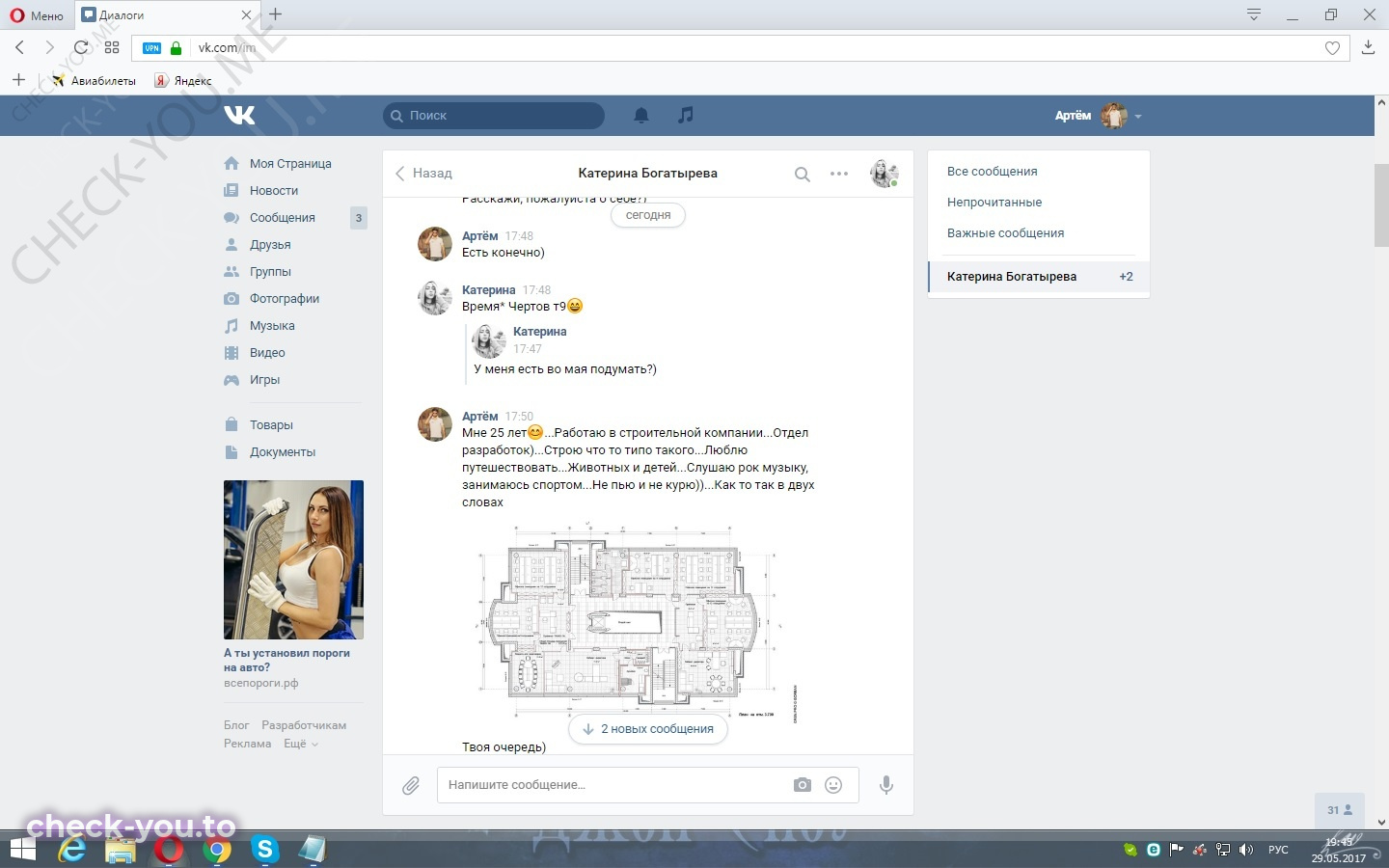
Task: Close the Диалоги tab
Action: pyautogui.click(x=246, y=15)
